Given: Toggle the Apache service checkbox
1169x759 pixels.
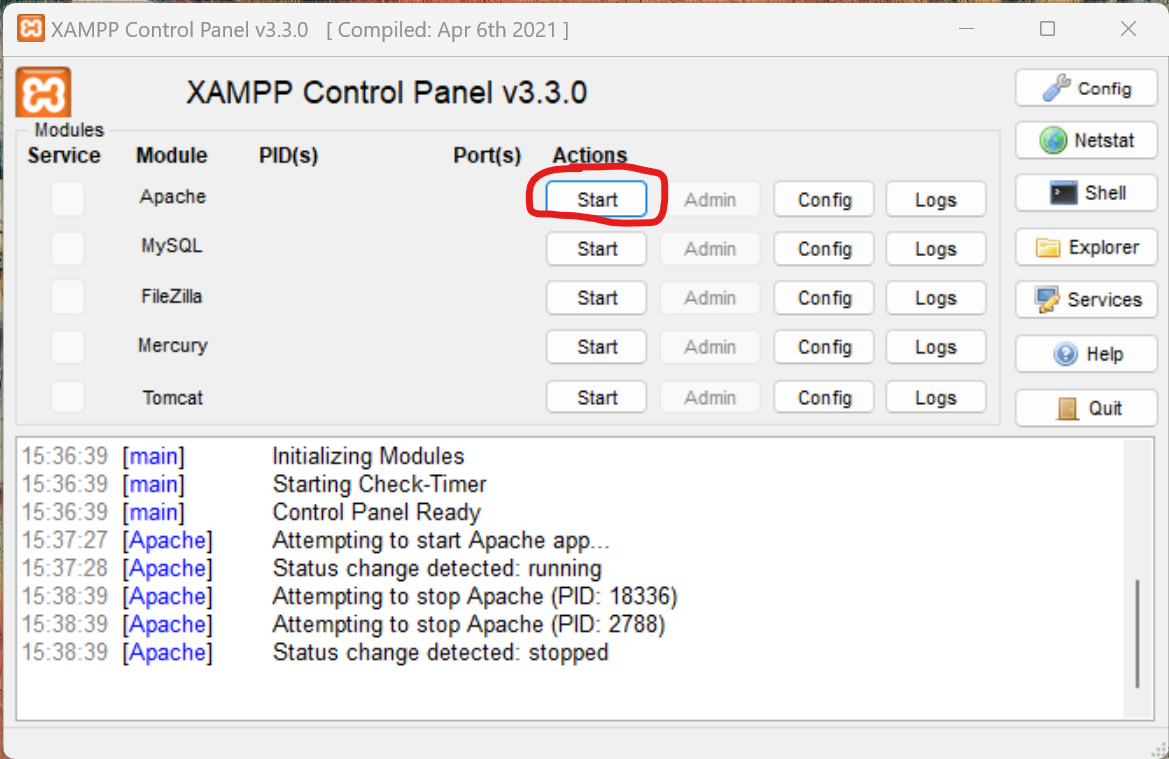Looking at the screenshot, I should click(x=68, y=198).
